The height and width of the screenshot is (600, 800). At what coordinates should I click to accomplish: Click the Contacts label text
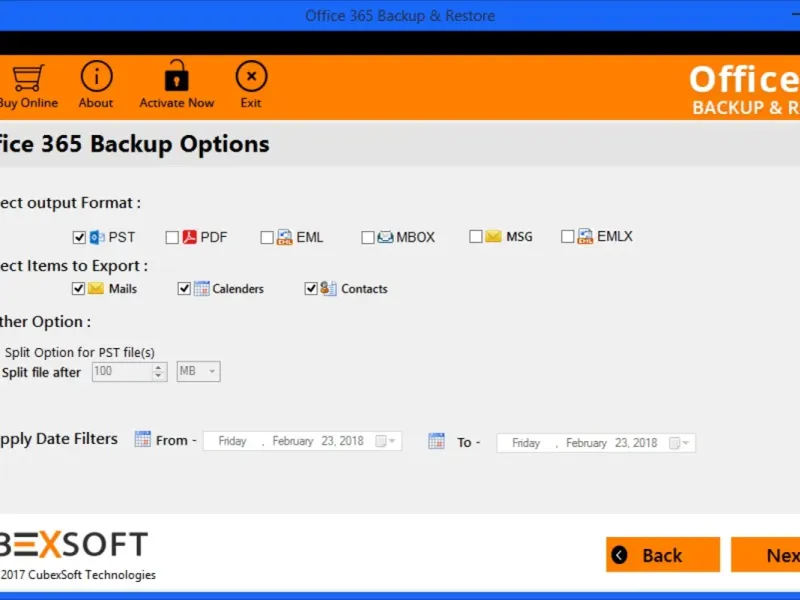[364, 289]
